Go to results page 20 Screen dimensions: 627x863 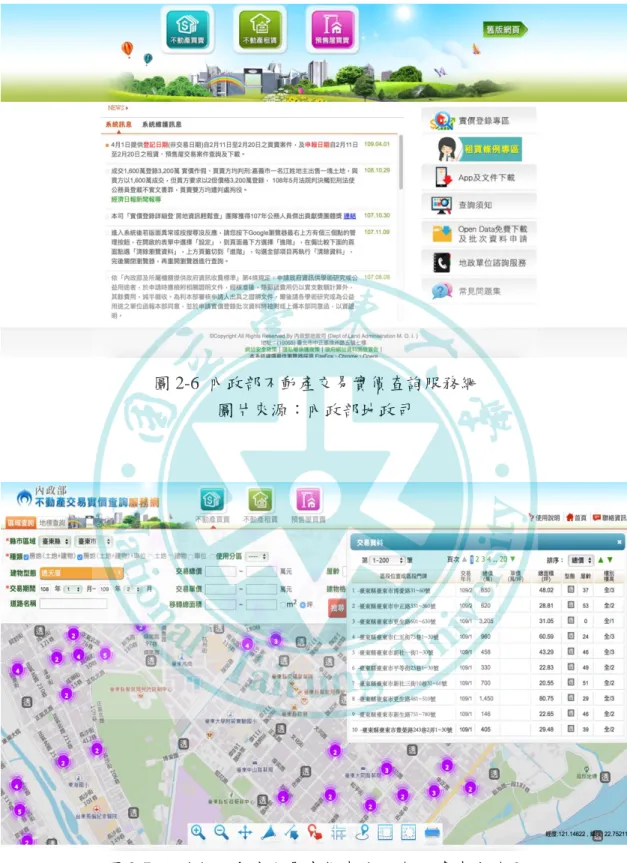click(x=503, y=559)
